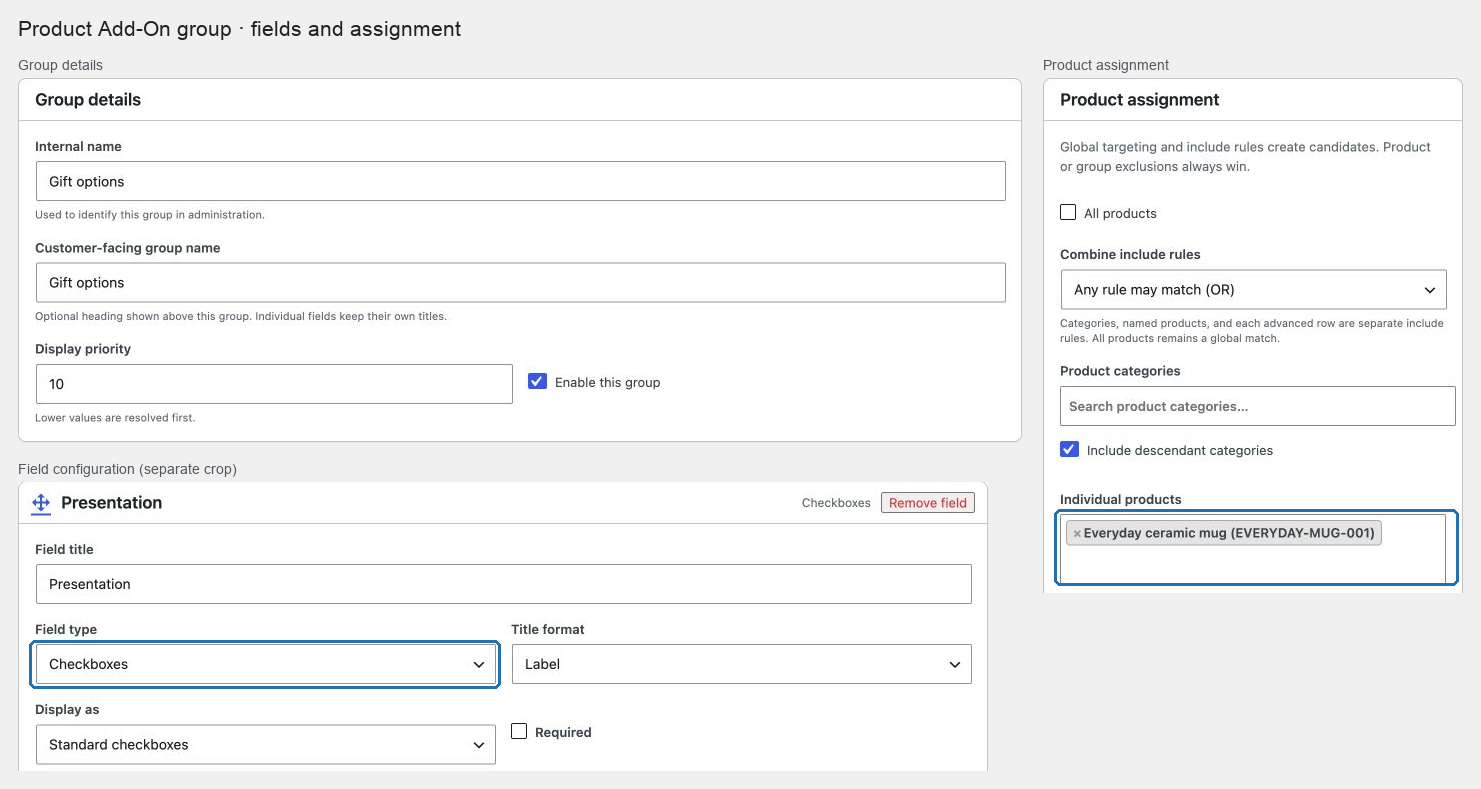Open the Combine include rules dropdown
Screen dimensions: 1481x789
(x=1253, y=290)
